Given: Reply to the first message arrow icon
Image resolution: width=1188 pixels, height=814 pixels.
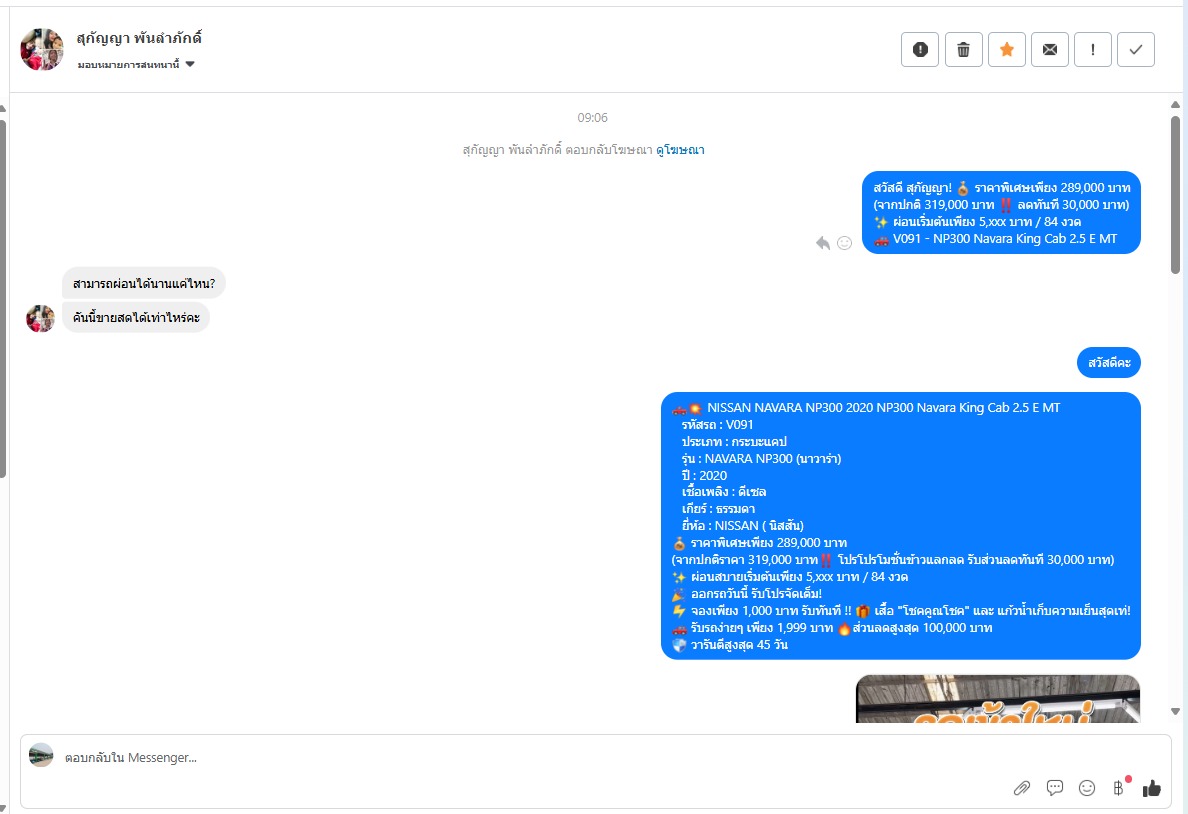Looking at the screenshot, I should click(x=823, y=243).
